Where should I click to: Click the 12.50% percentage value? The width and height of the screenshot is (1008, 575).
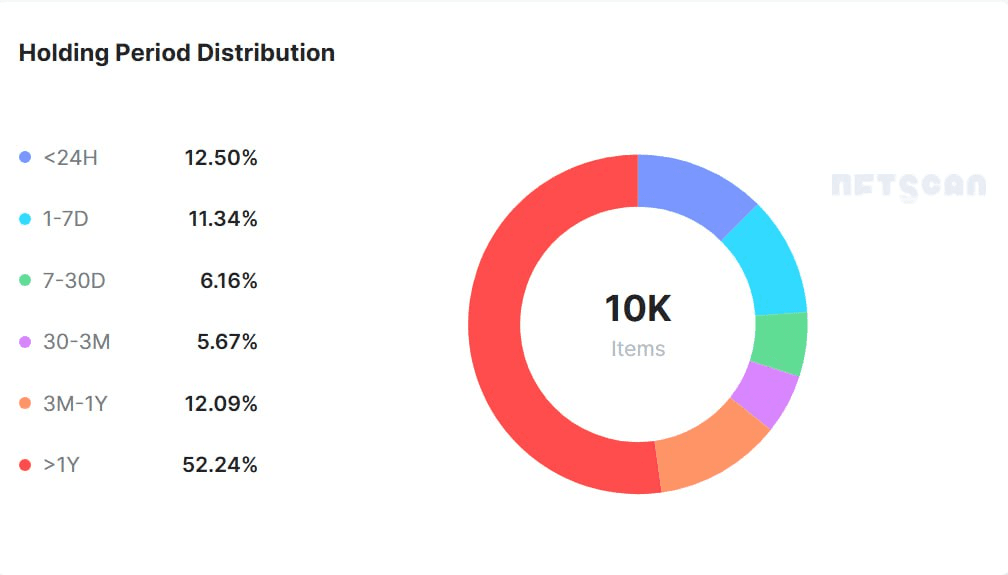tap(221, 157)
